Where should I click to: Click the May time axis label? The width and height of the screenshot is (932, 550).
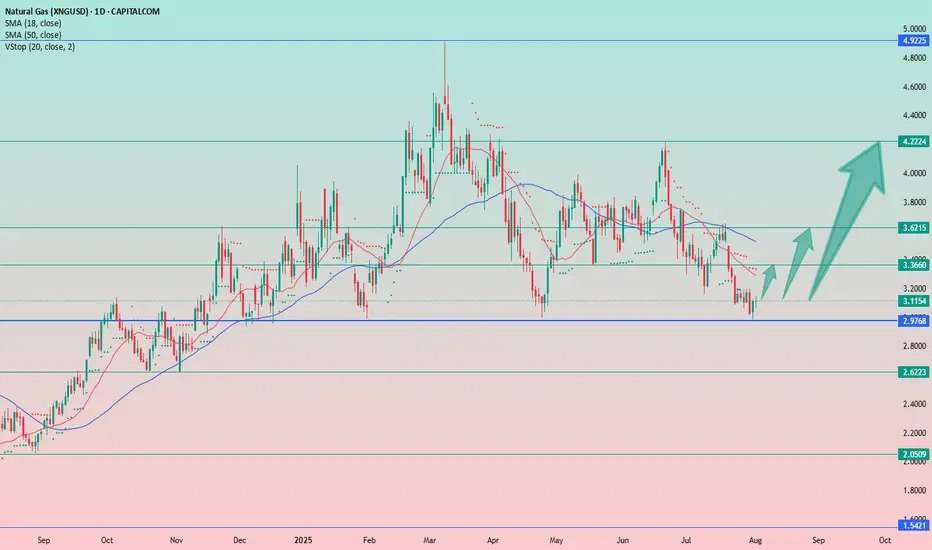click(x=556, y=540)
